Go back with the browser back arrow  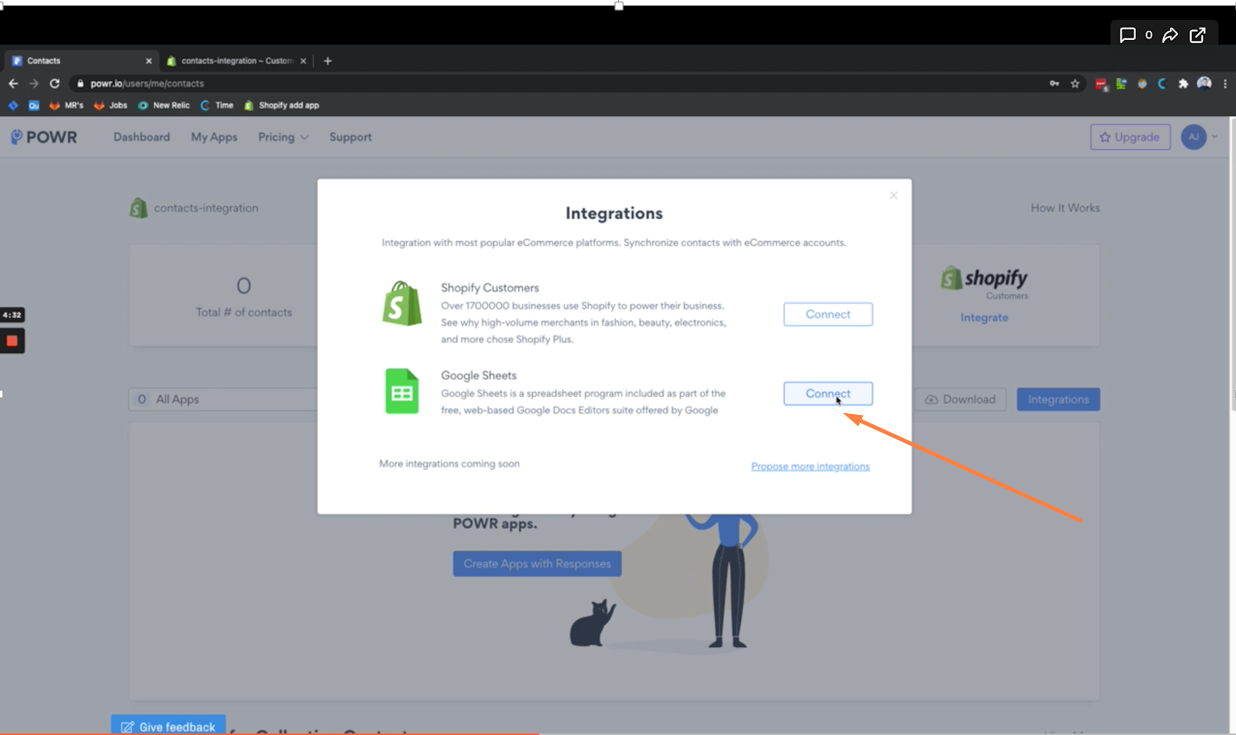13,84
